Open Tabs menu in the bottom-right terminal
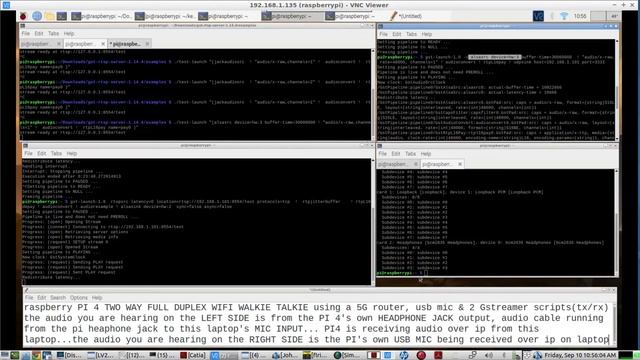This screenshot has height=360, width=640. [411, 154]
